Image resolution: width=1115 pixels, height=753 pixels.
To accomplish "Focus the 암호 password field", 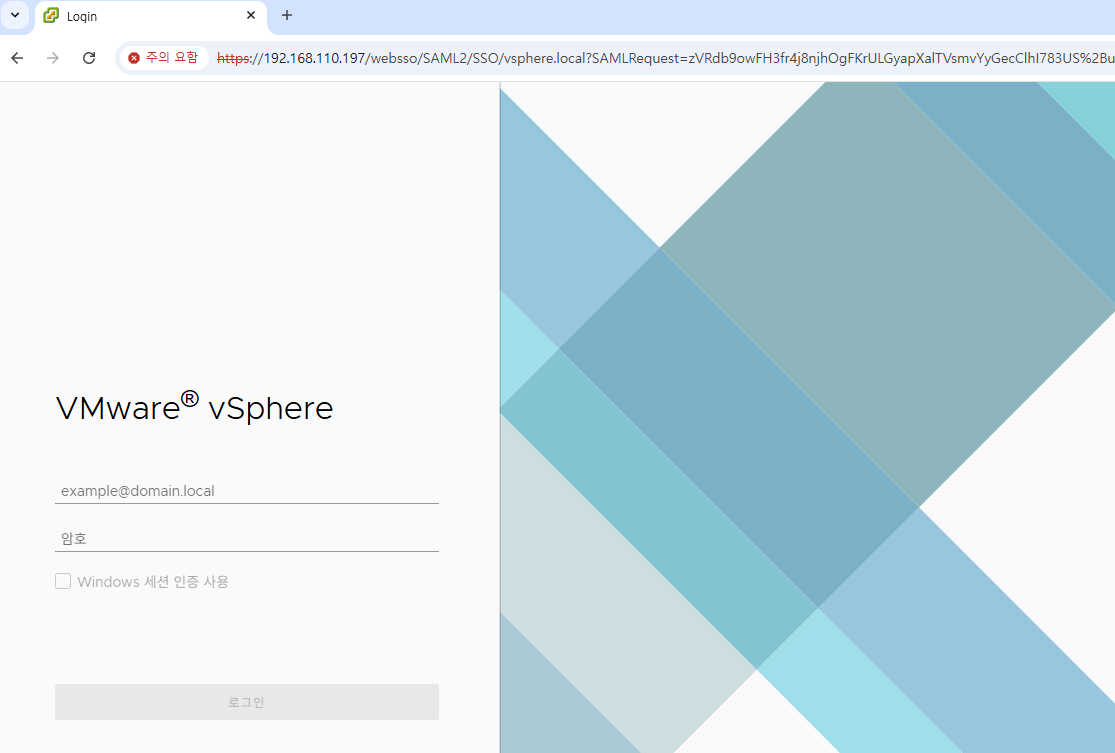I will pos(247,538).
